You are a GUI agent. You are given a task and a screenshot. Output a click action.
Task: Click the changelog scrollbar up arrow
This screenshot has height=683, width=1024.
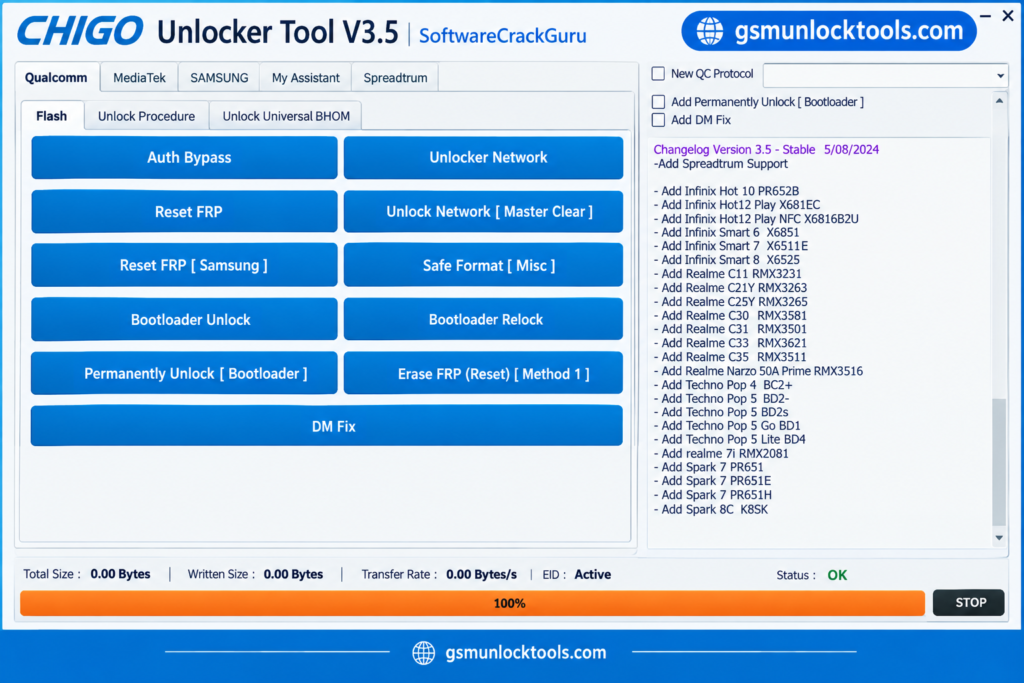click(x=999, y=101)
